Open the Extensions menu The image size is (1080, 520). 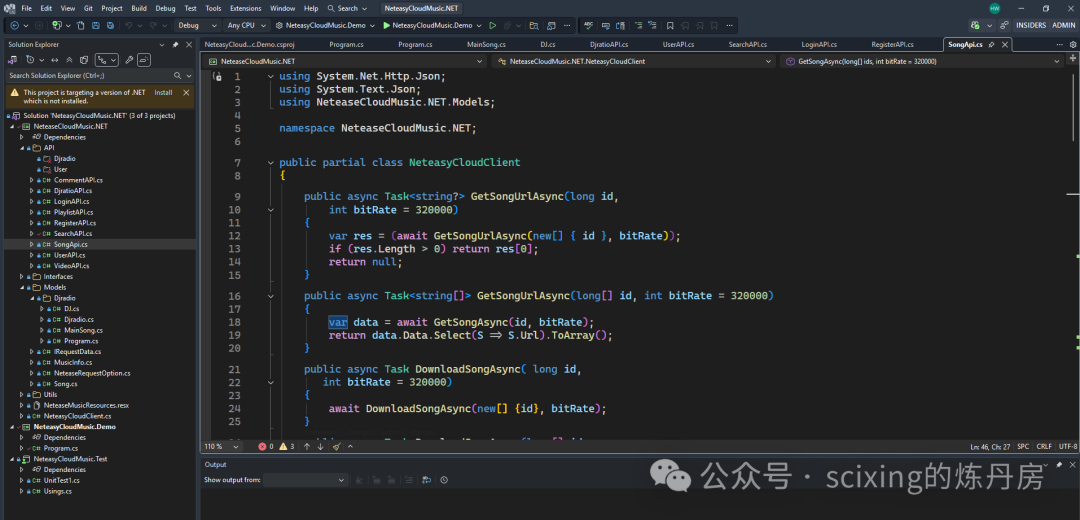(245, 8)
